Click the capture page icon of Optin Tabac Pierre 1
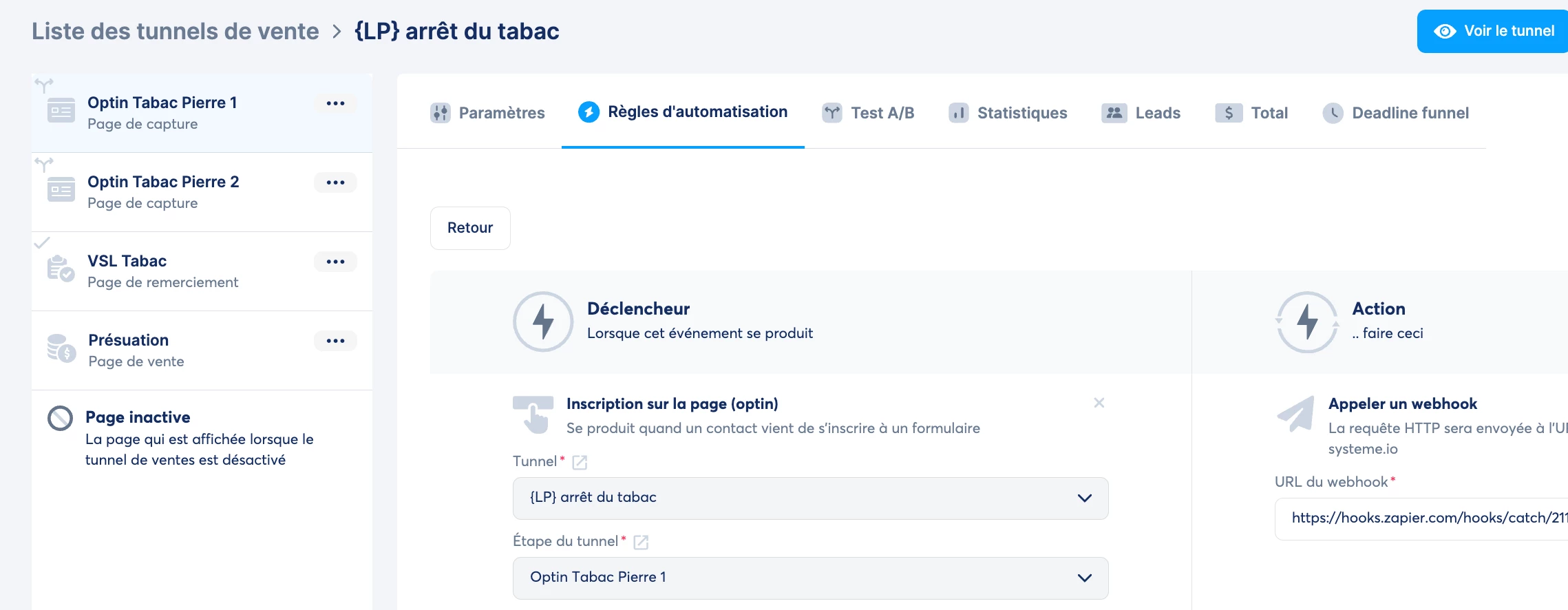The image size is (1568, 610). (x=61, y=111)
